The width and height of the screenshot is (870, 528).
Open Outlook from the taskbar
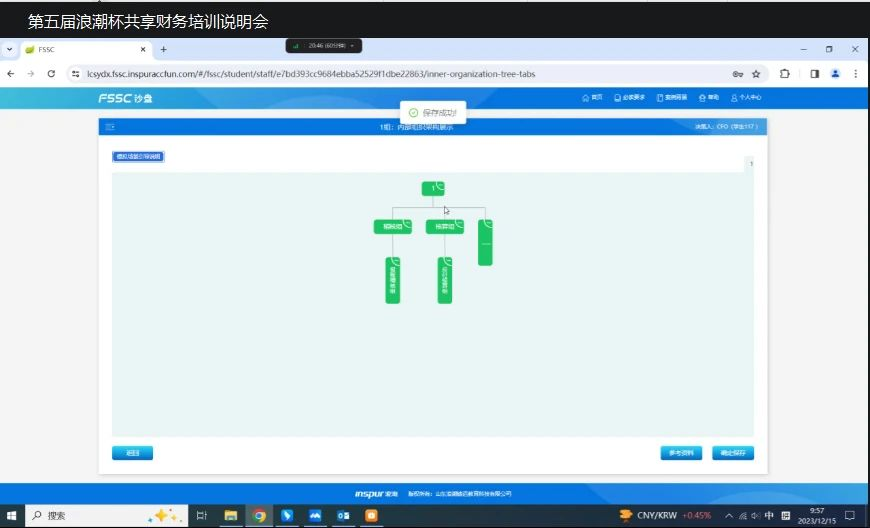tap(343, 516)
